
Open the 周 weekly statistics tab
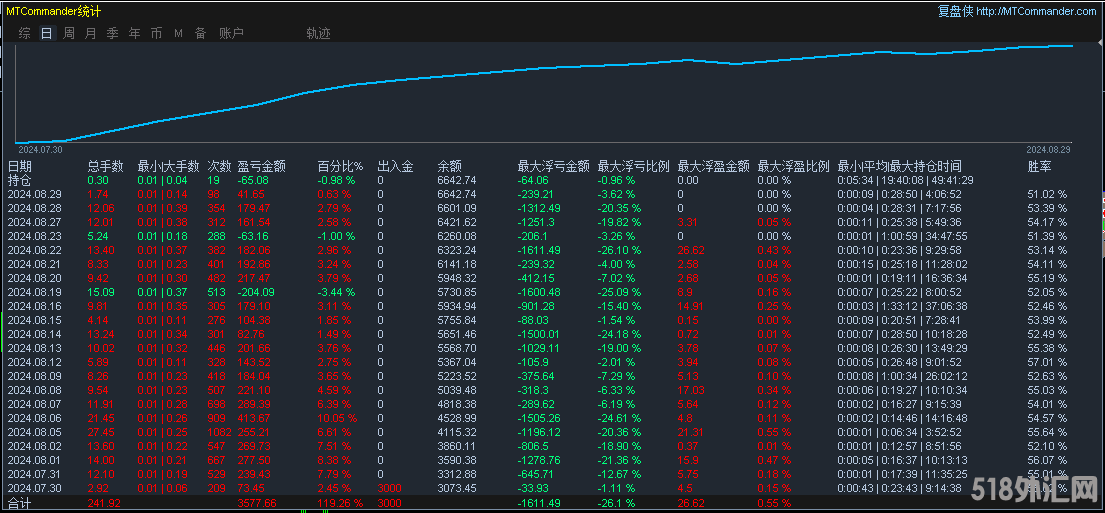(x=69, y=33)
